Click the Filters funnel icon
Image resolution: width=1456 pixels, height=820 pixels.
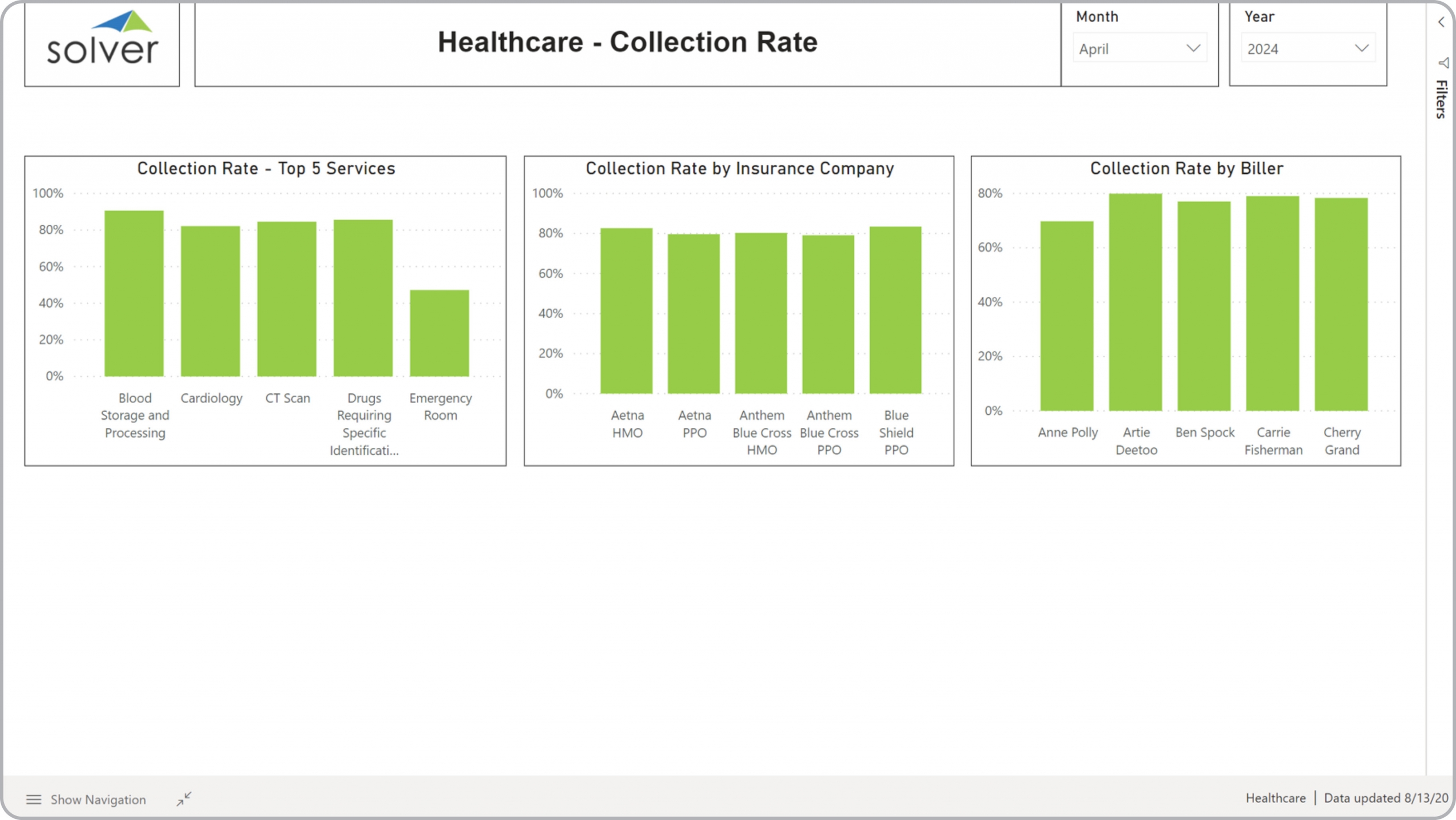tap(1443, 63)
